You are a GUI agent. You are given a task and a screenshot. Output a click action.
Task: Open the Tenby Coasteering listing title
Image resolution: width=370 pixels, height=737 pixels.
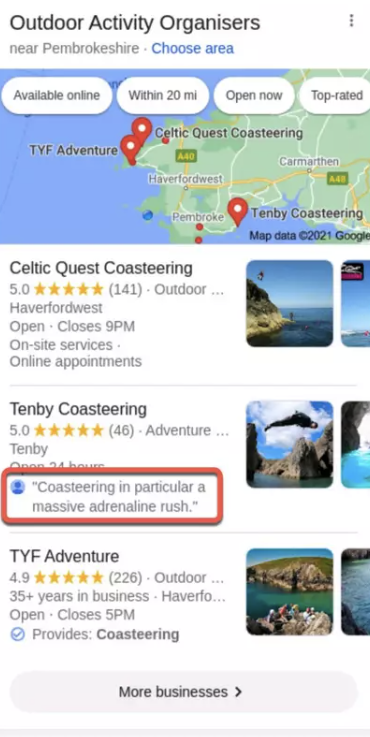78,409
